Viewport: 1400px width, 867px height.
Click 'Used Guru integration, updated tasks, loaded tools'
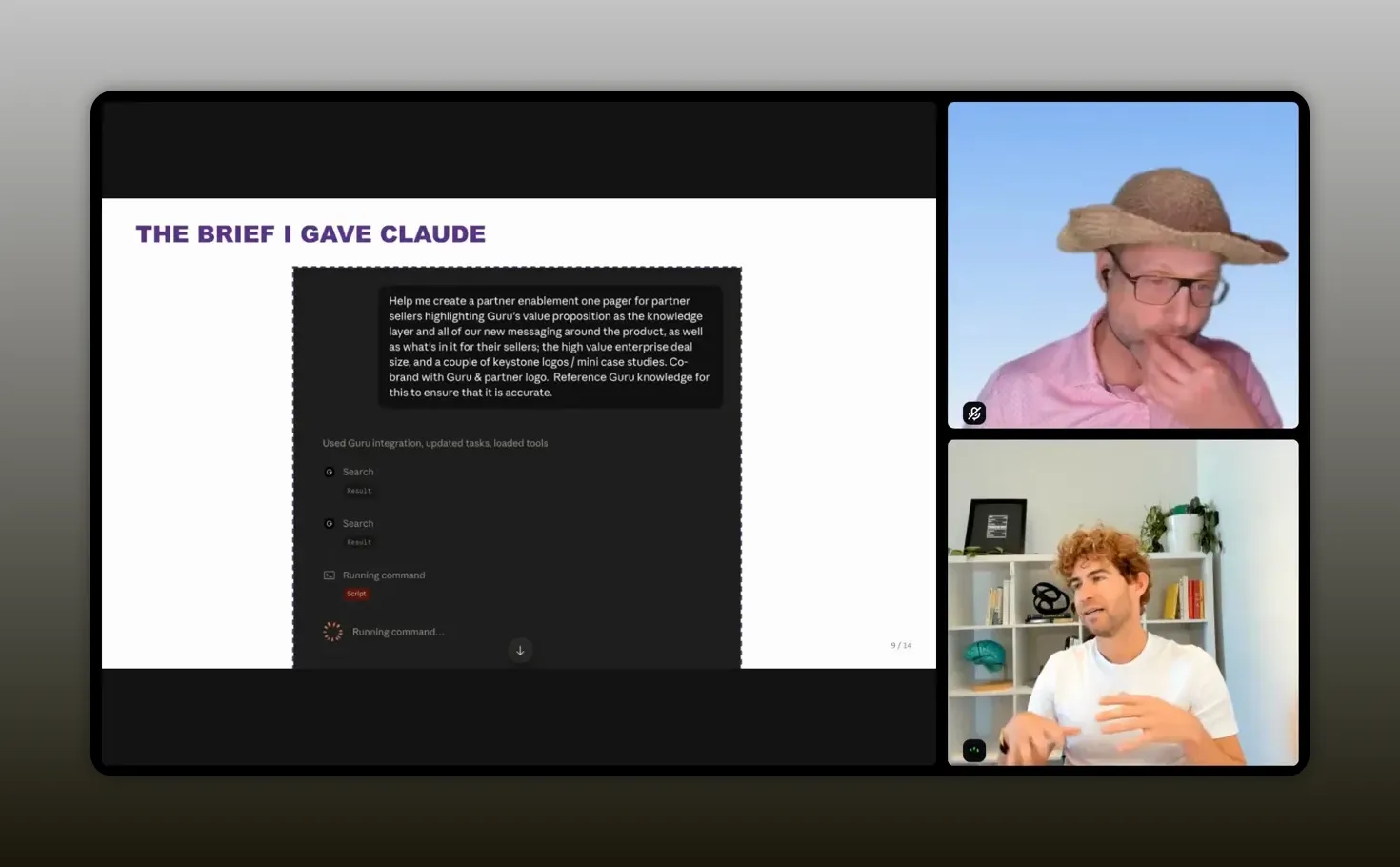(x=434, y=443)
